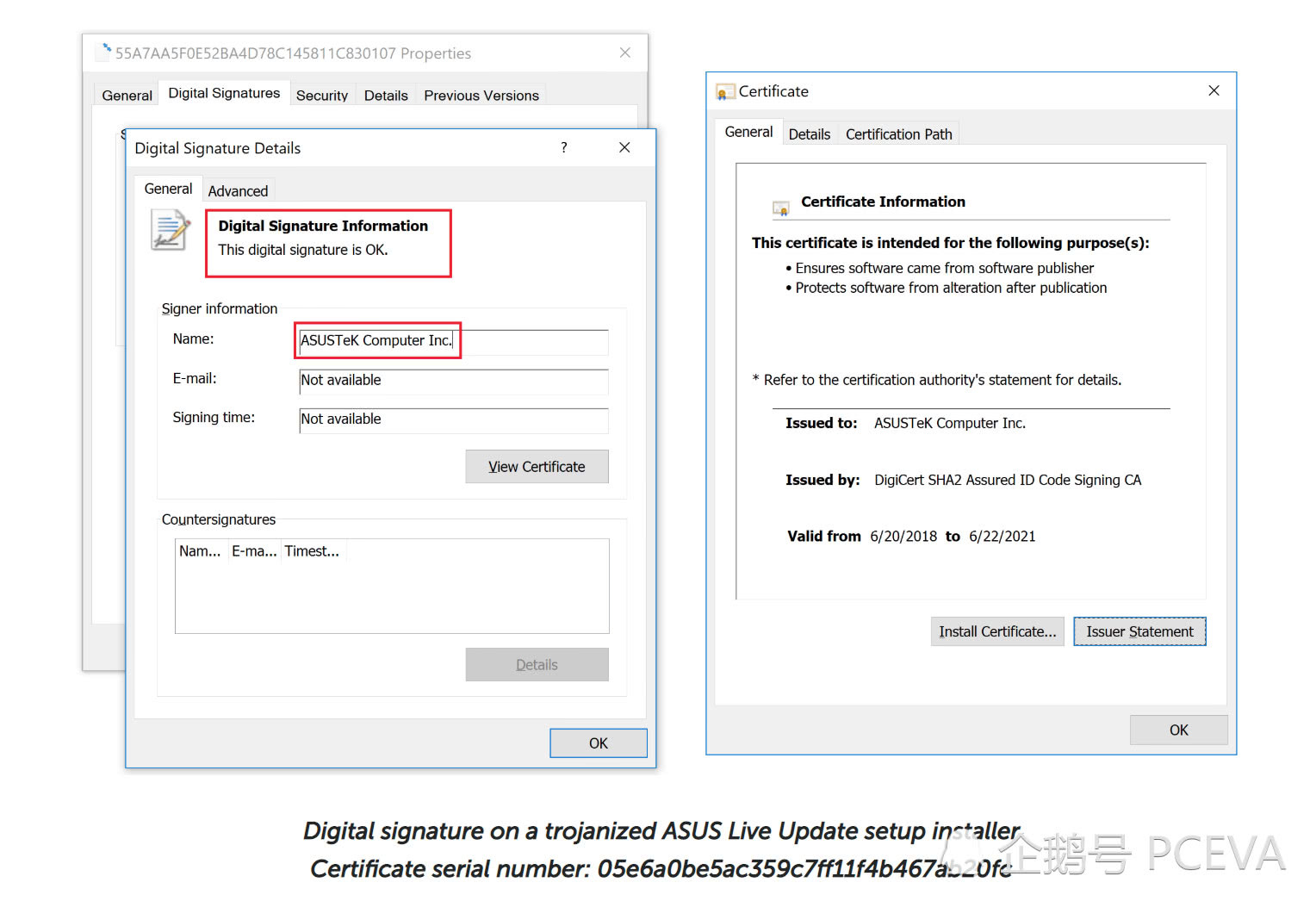Viewport: 1316px width, 901px height.
Task: Click the E-mail field showing Not available
Action: (454, 381)
